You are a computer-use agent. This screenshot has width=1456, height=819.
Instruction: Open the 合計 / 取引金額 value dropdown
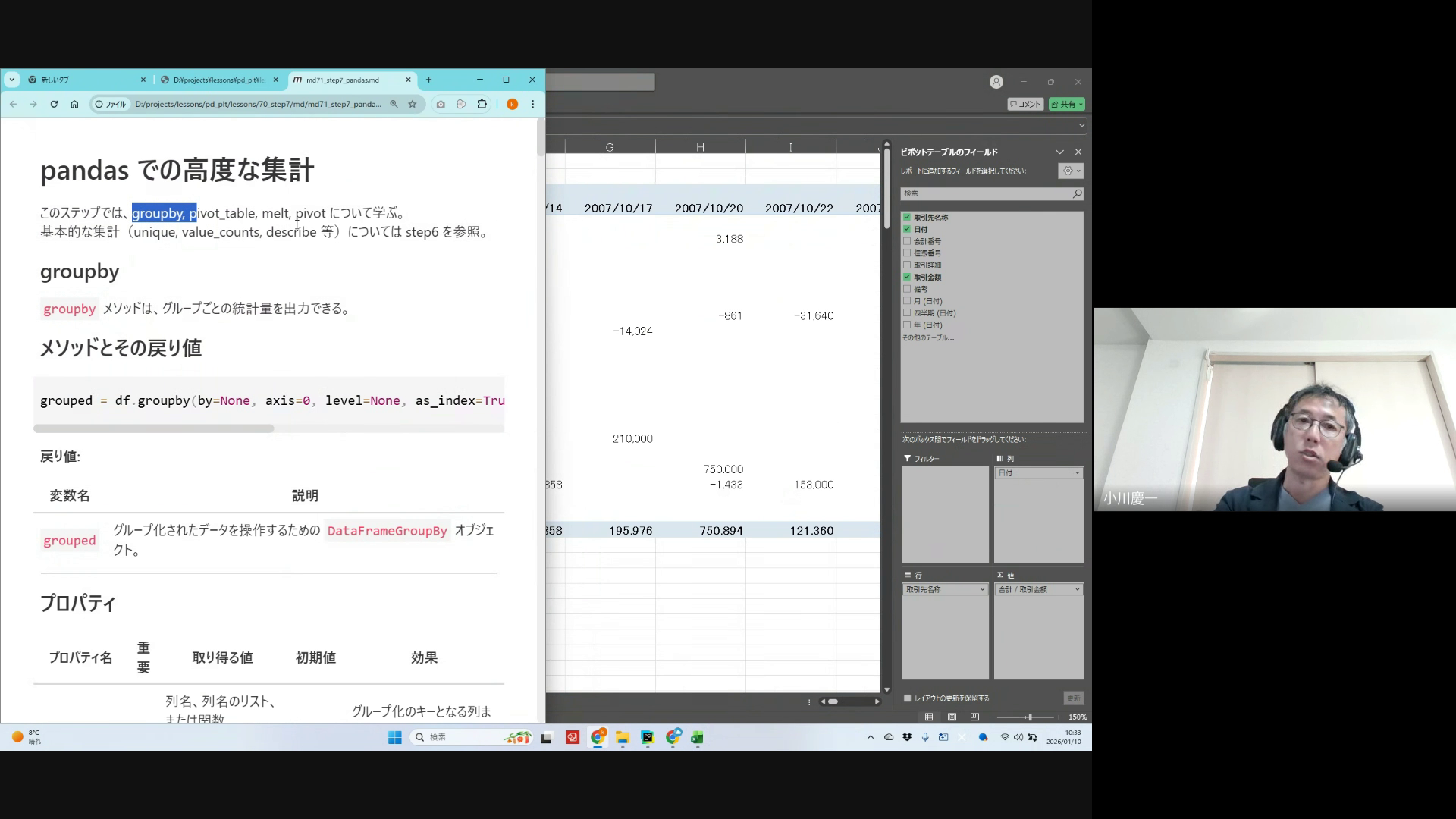tap(1077, 590)
